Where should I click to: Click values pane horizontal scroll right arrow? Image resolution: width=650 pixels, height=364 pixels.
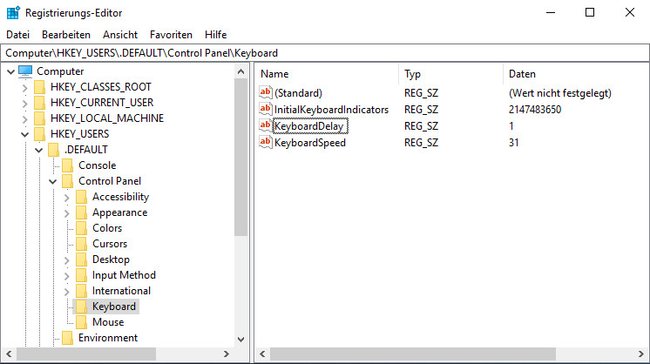pyautogui.click(x=641, y=354)
